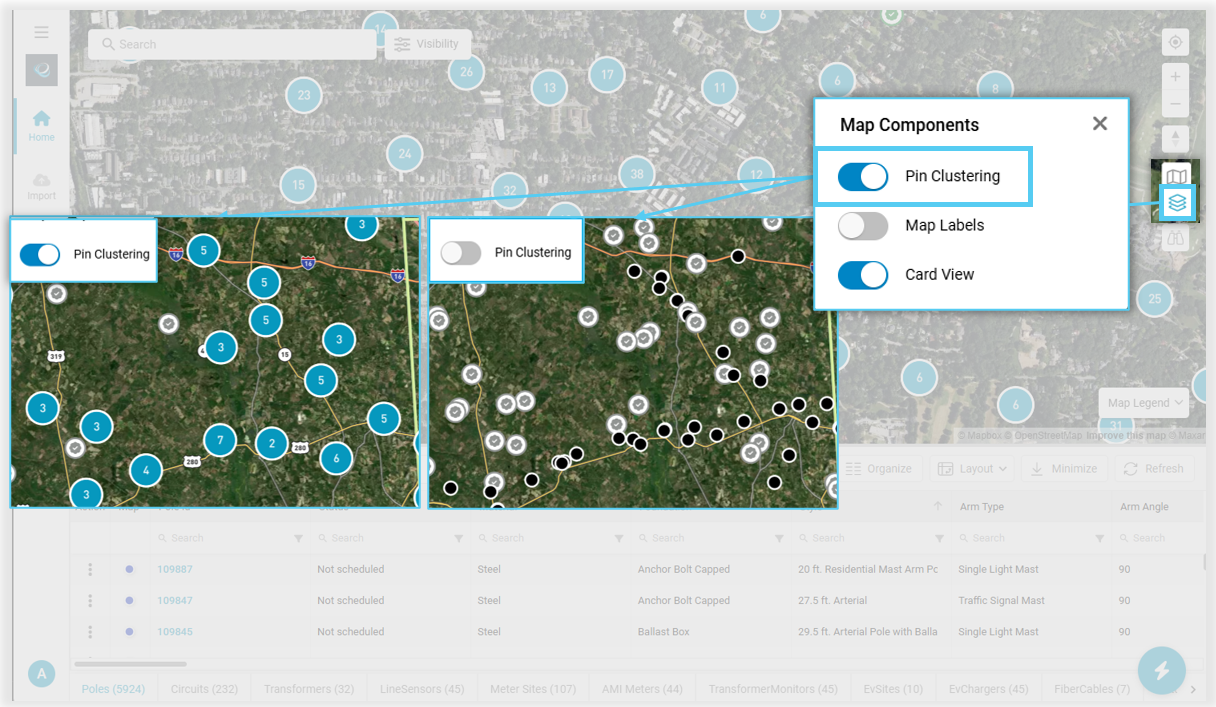The width and height of the screenshot is (1216, 707).
Task: Open pole link 109845
Action: click(x=175, y=631)
